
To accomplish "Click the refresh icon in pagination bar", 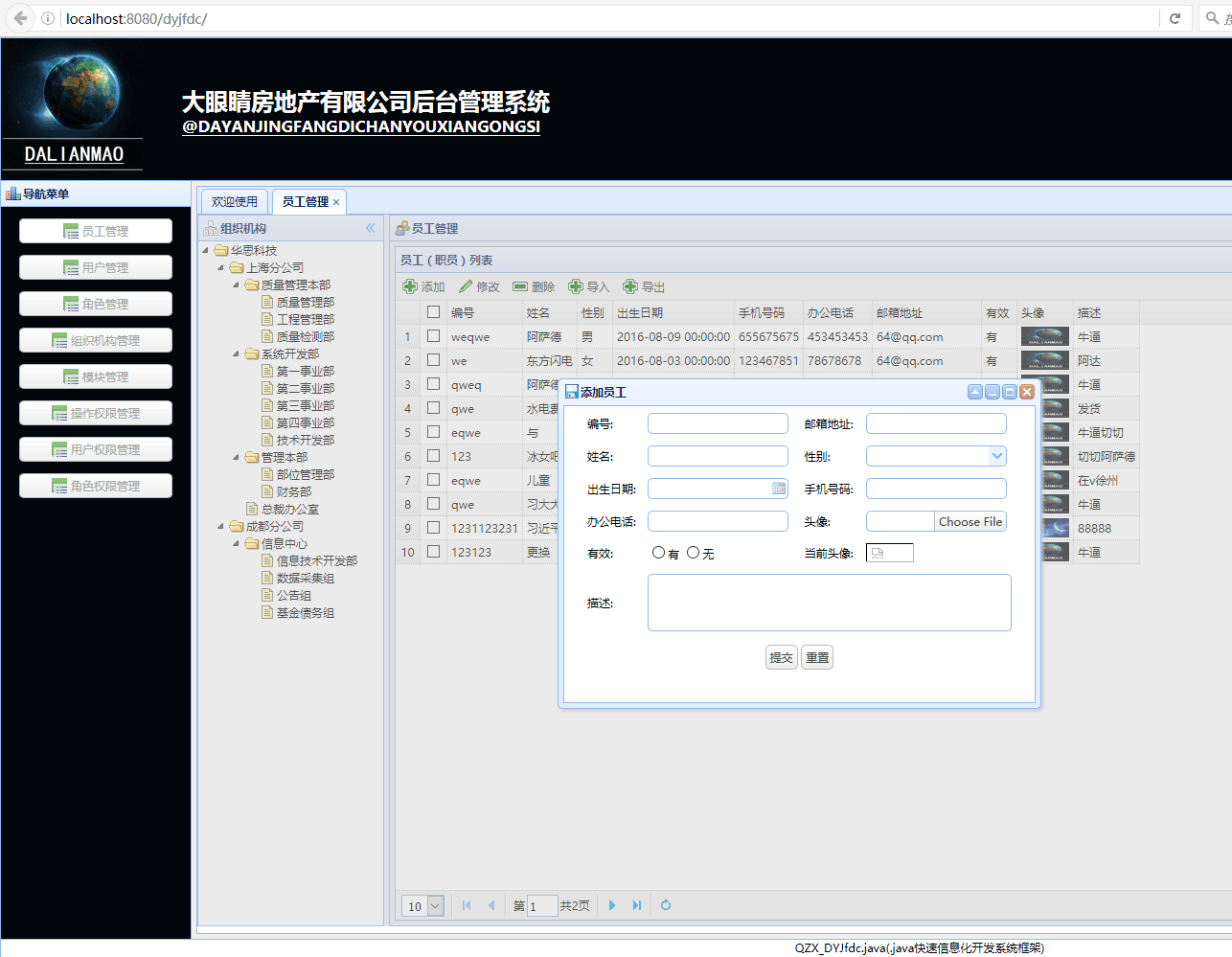I will click(x=666, y=905).
